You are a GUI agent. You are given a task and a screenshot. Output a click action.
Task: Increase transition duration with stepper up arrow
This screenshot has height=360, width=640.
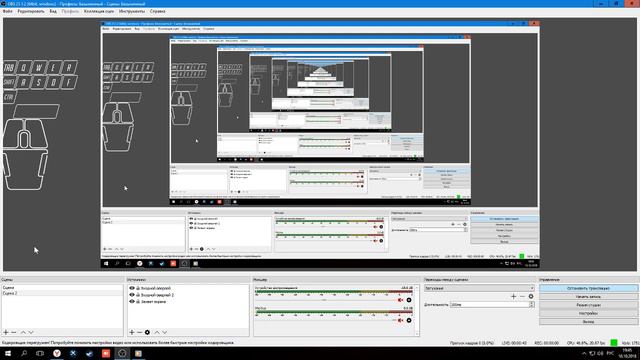pyautogui.click(x=531, y=303)
